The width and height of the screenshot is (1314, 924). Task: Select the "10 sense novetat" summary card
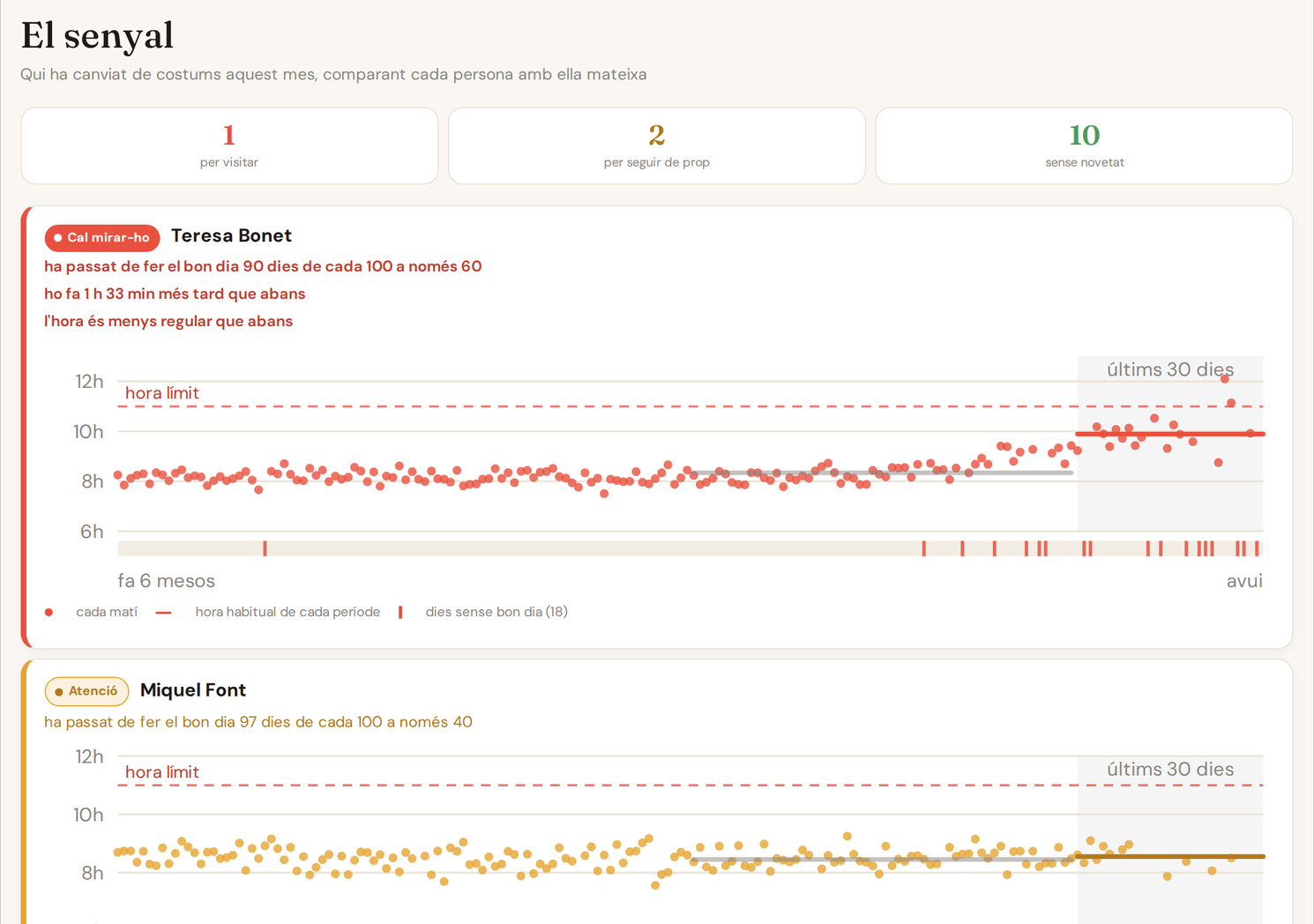click(1084, 146)
